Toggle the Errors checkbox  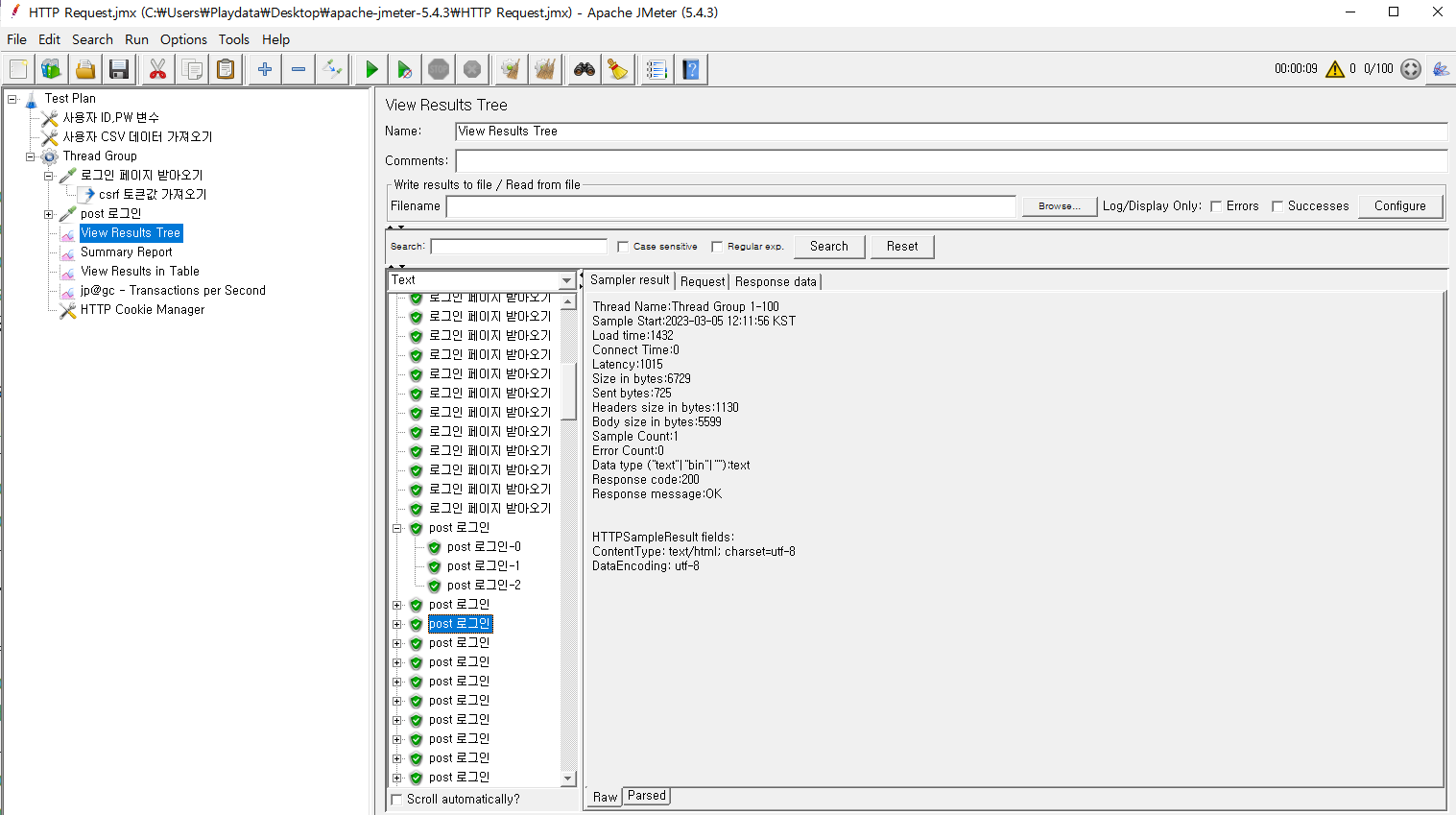pyautogui.click(x=1216, y=206)
